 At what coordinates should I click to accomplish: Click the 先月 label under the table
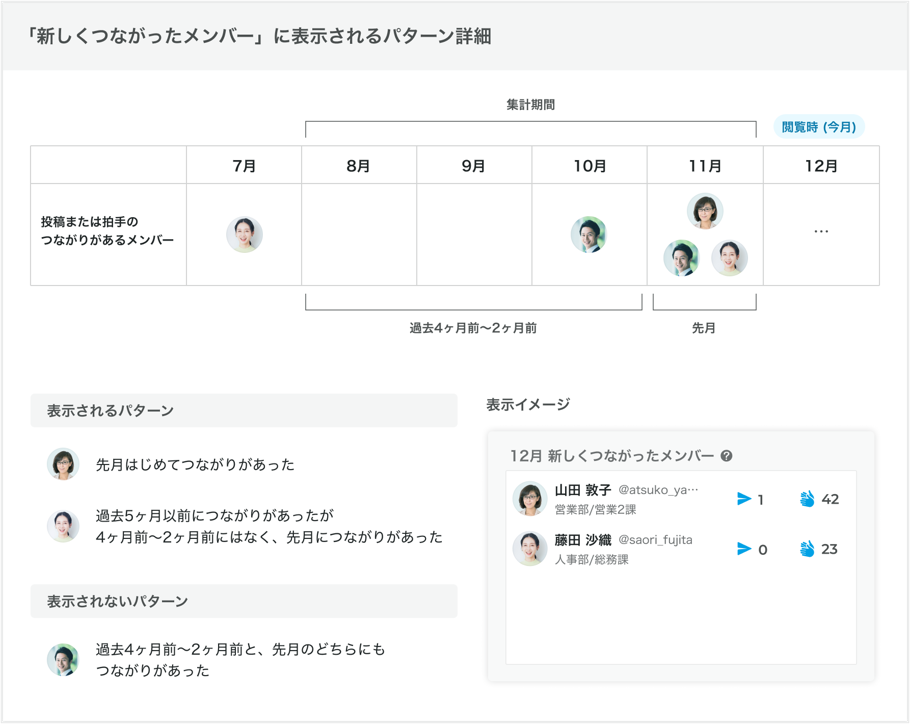click(x=703, y=328)
